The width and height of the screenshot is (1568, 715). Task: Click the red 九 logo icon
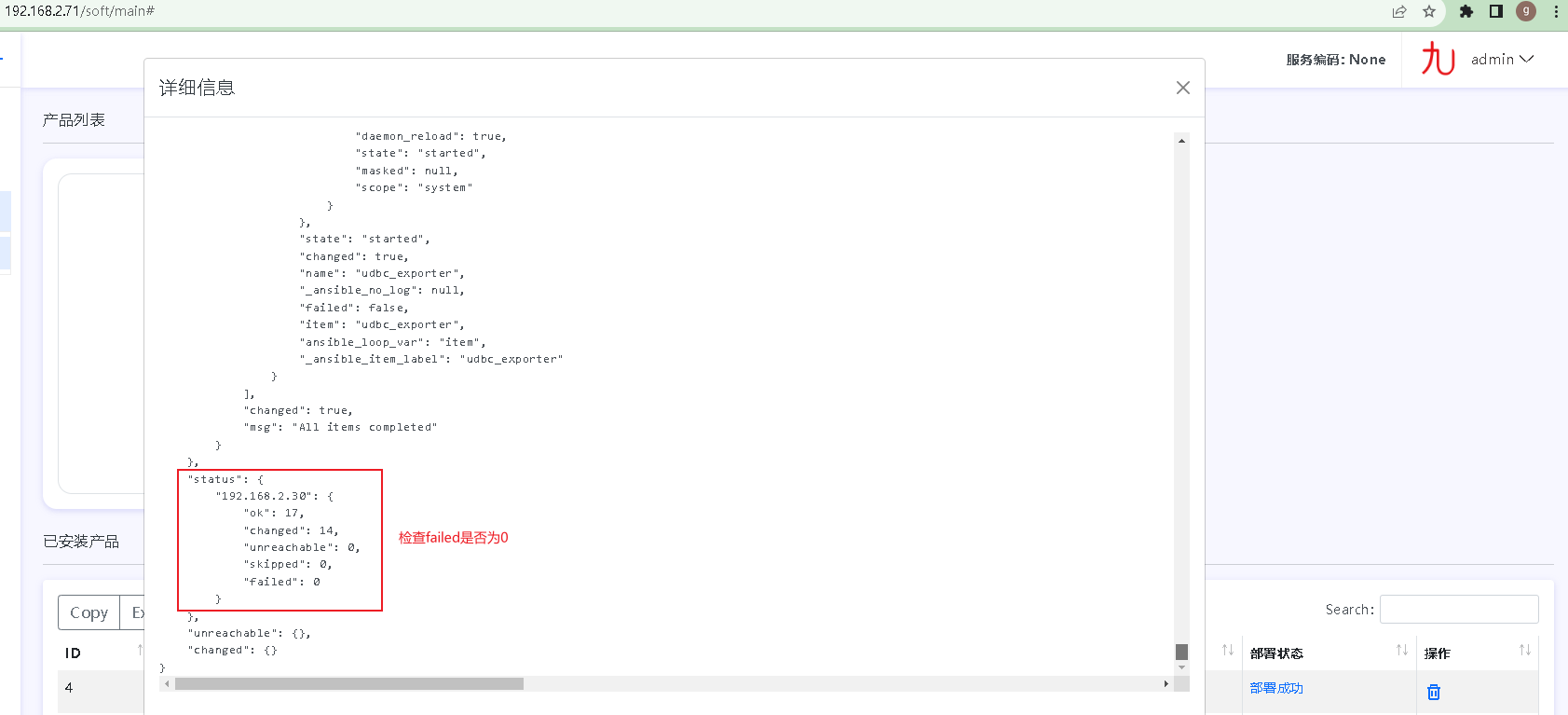point(1438,59)
